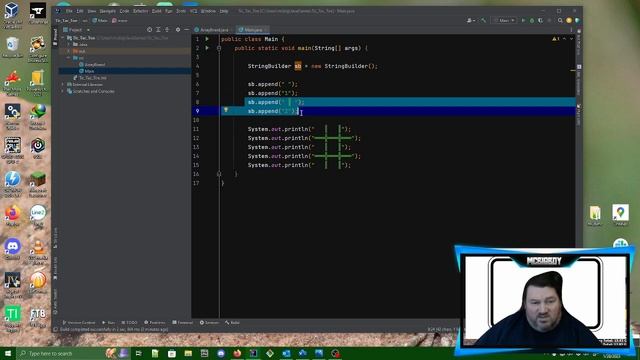Open the Main run configuration dropdown
This screenshot has height=360, width=640.
(x=504, y=20)
